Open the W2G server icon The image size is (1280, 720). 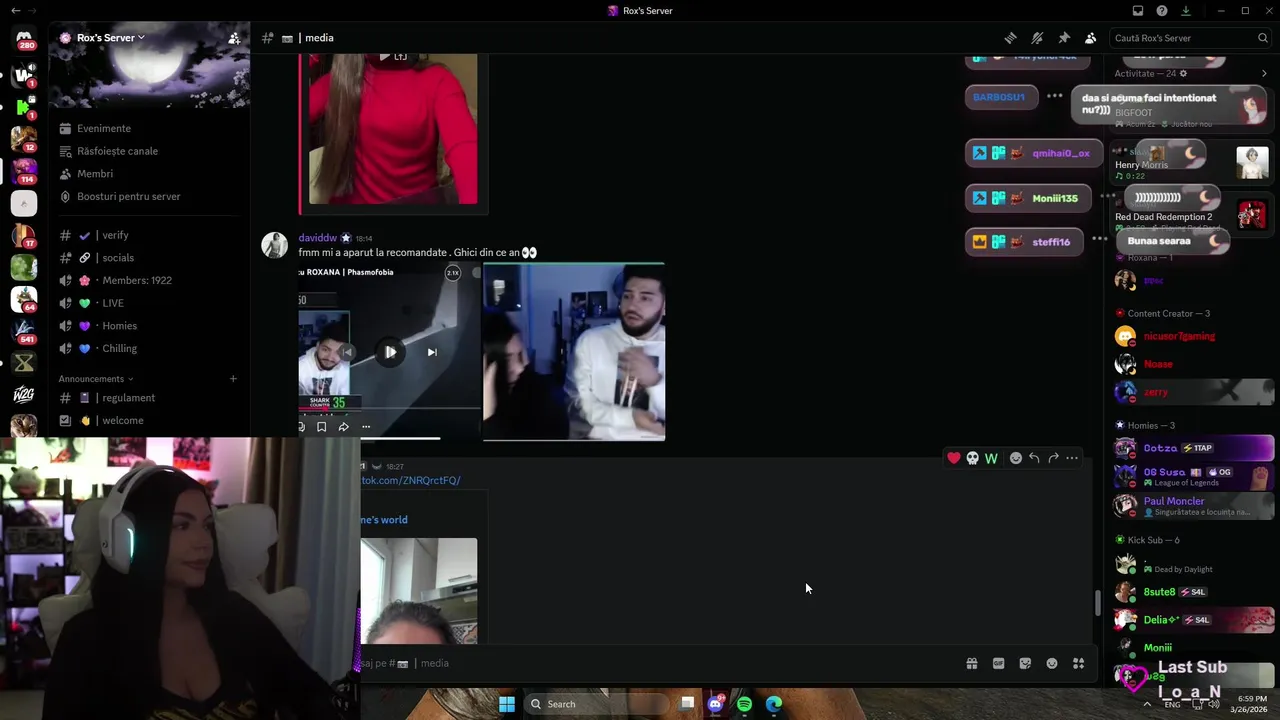[x=24, y=394]
